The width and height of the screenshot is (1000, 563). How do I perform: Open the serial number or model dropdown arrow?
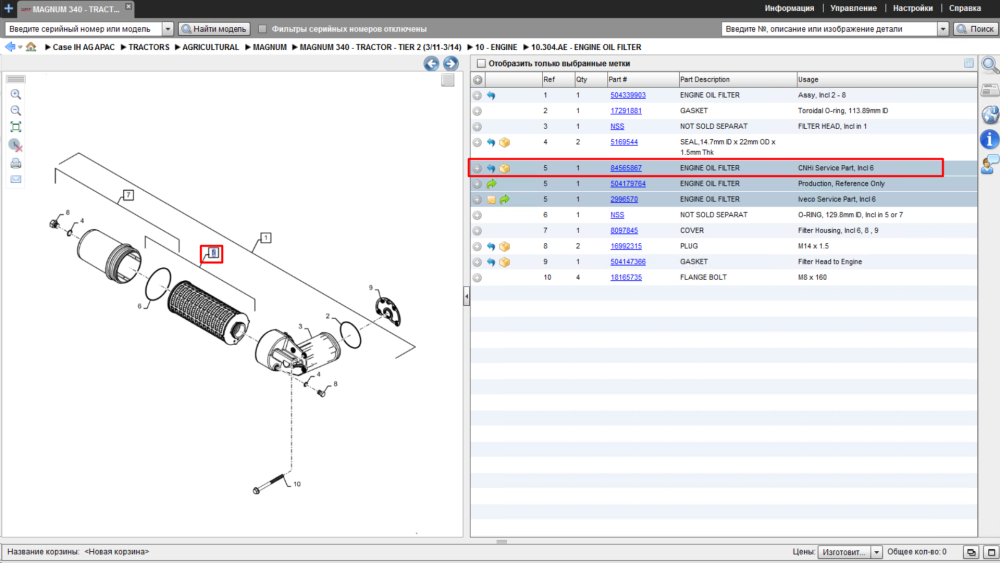coord(168,29)
